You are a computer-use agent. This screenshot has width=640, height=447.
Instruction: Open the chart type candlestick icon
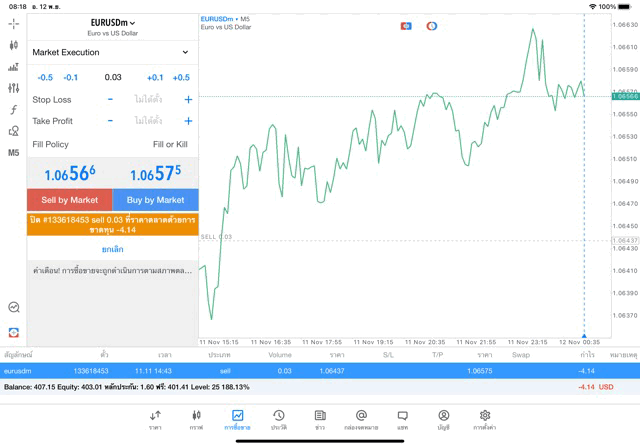pyautogui.click(x=13, y=45)
